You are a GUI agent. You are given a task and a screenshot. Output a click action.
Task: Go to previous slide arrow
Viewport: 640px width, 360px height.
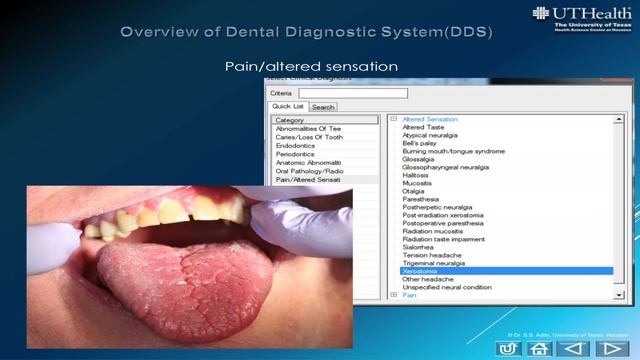coord(574,349)
